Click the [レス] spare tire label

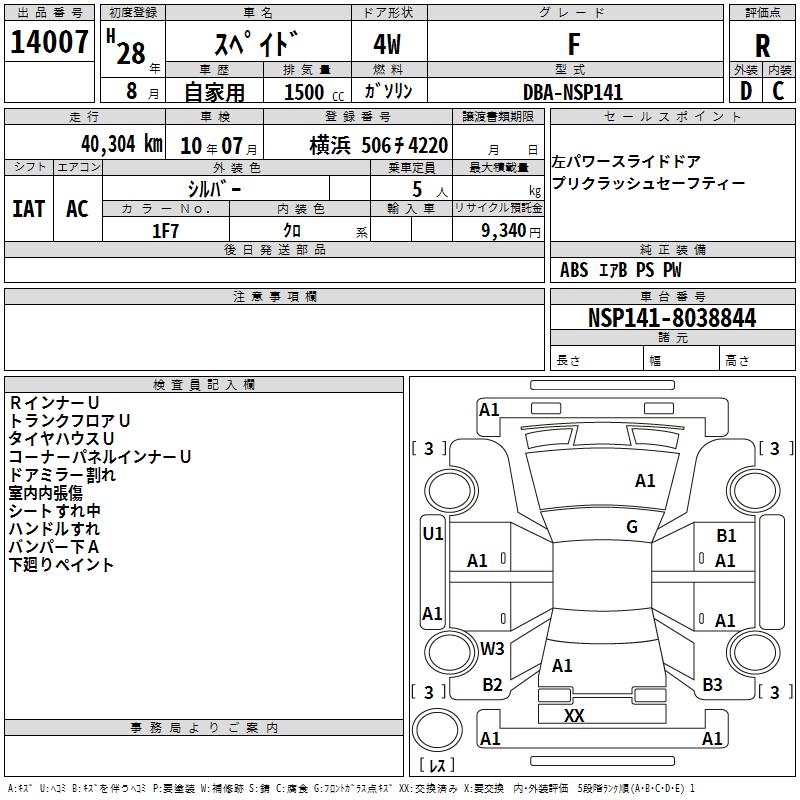[x=437, y=765]
